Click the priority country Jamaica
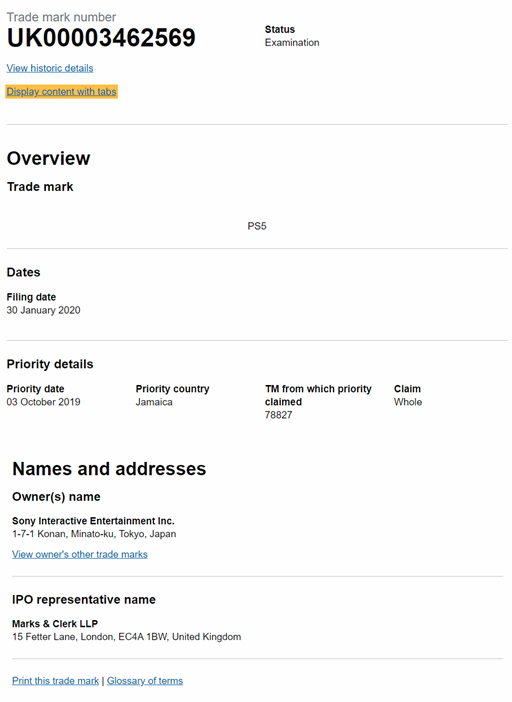 click(154, 402)
